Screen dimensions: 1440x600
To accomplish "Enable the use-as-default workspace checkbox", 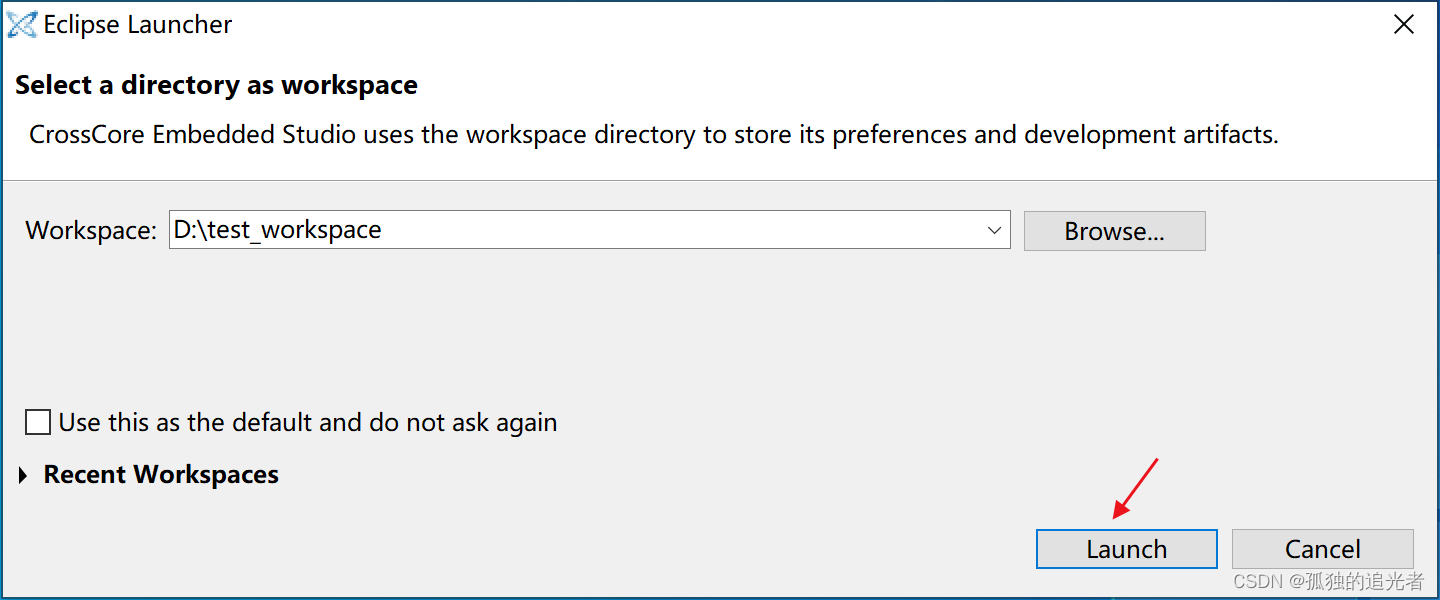I will pos(38,422).
